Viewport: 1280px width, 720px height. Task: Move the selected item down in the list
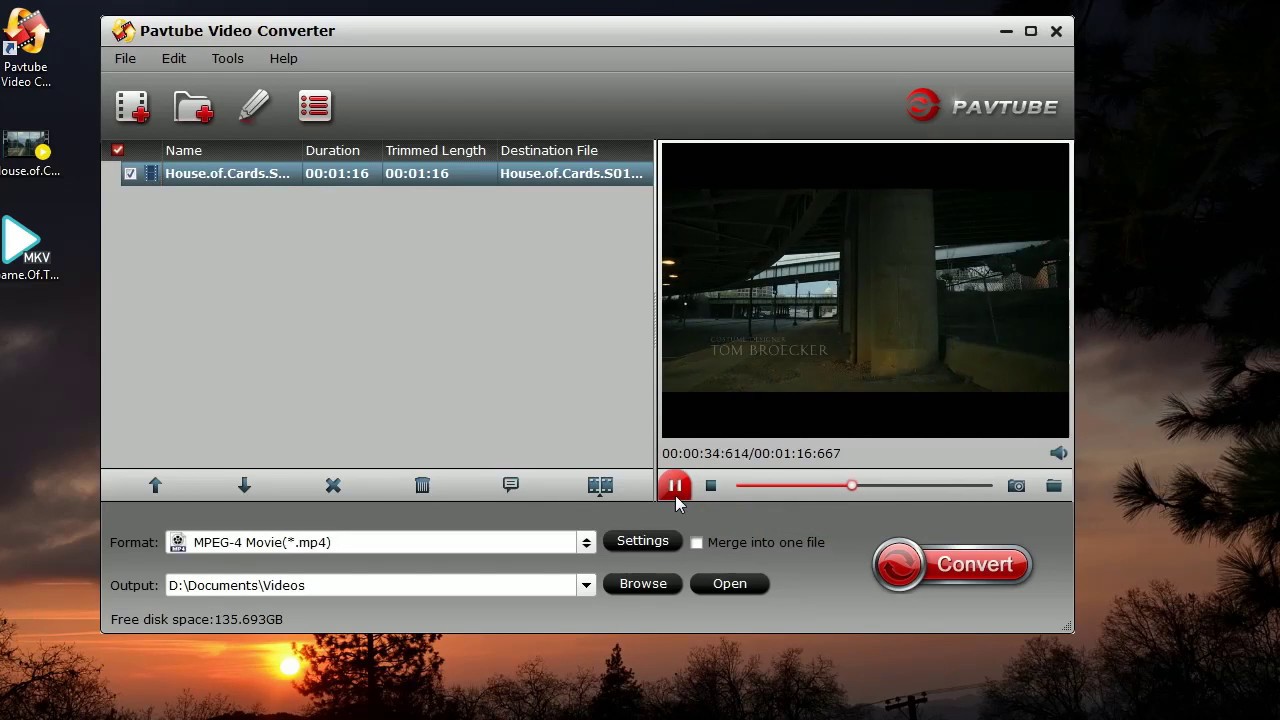pos(244,485)
